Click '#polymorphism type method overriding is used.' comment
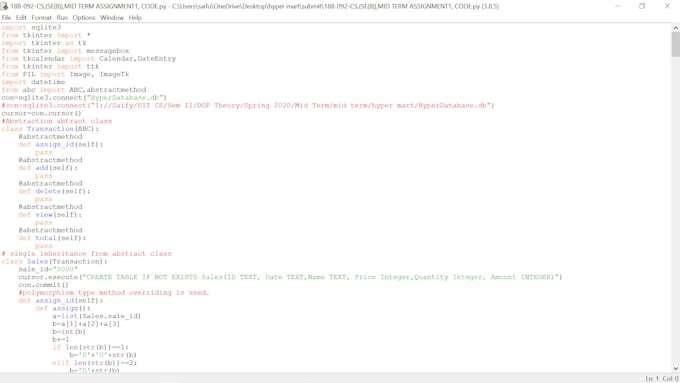Viewport: 680px width, 383px height. pyautogui.click(x=114, y=293)
